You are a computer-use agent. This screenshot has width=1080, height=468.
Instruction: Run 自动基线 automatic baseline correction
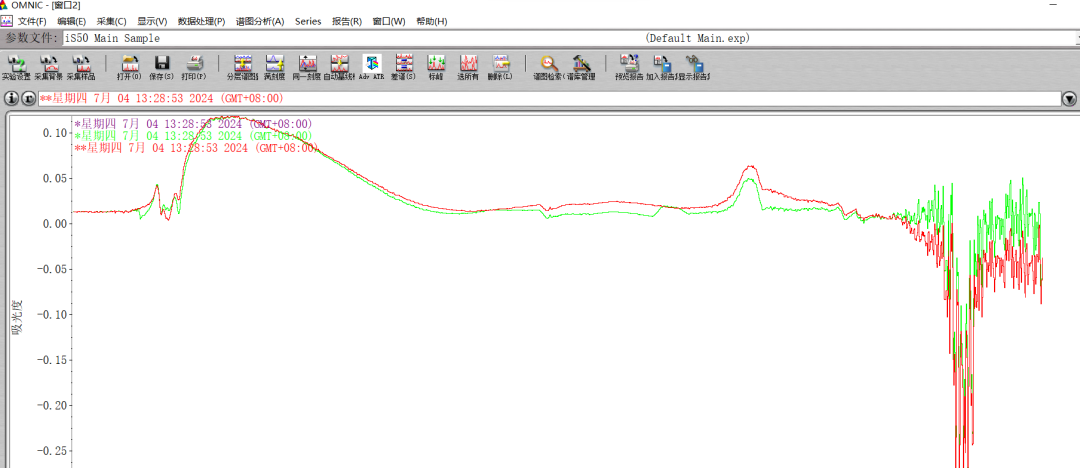coord(339,67)
